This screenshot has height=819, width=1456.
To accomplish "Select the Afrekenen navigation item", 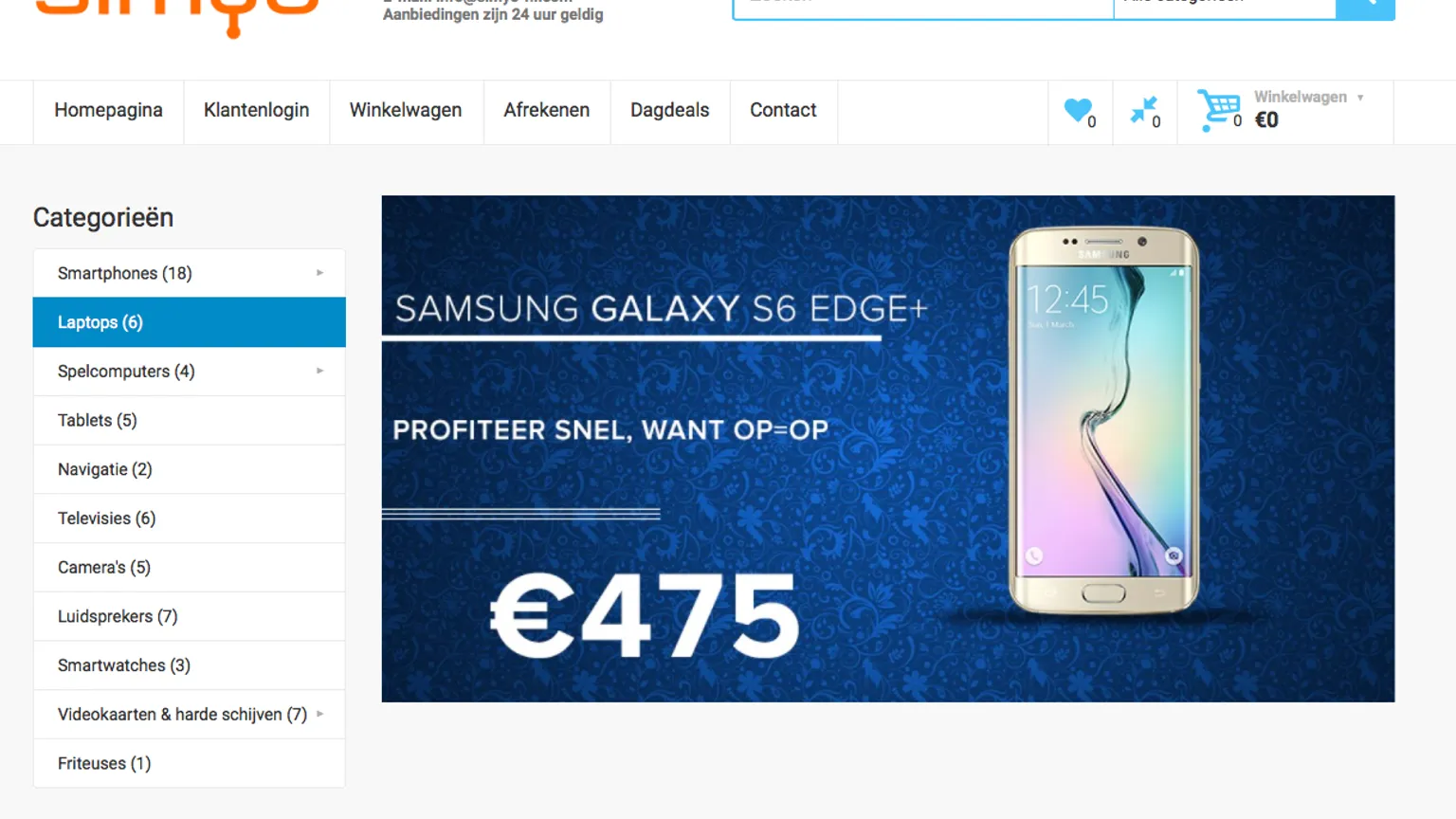I will click(x=546, y=111).
